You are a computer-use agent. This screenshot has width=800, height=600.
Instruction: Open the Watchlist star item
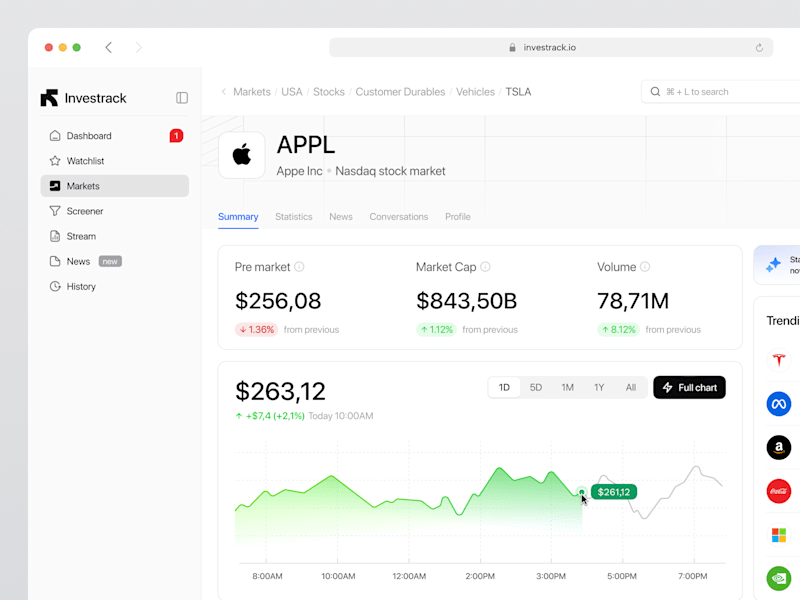coord(115,161)
